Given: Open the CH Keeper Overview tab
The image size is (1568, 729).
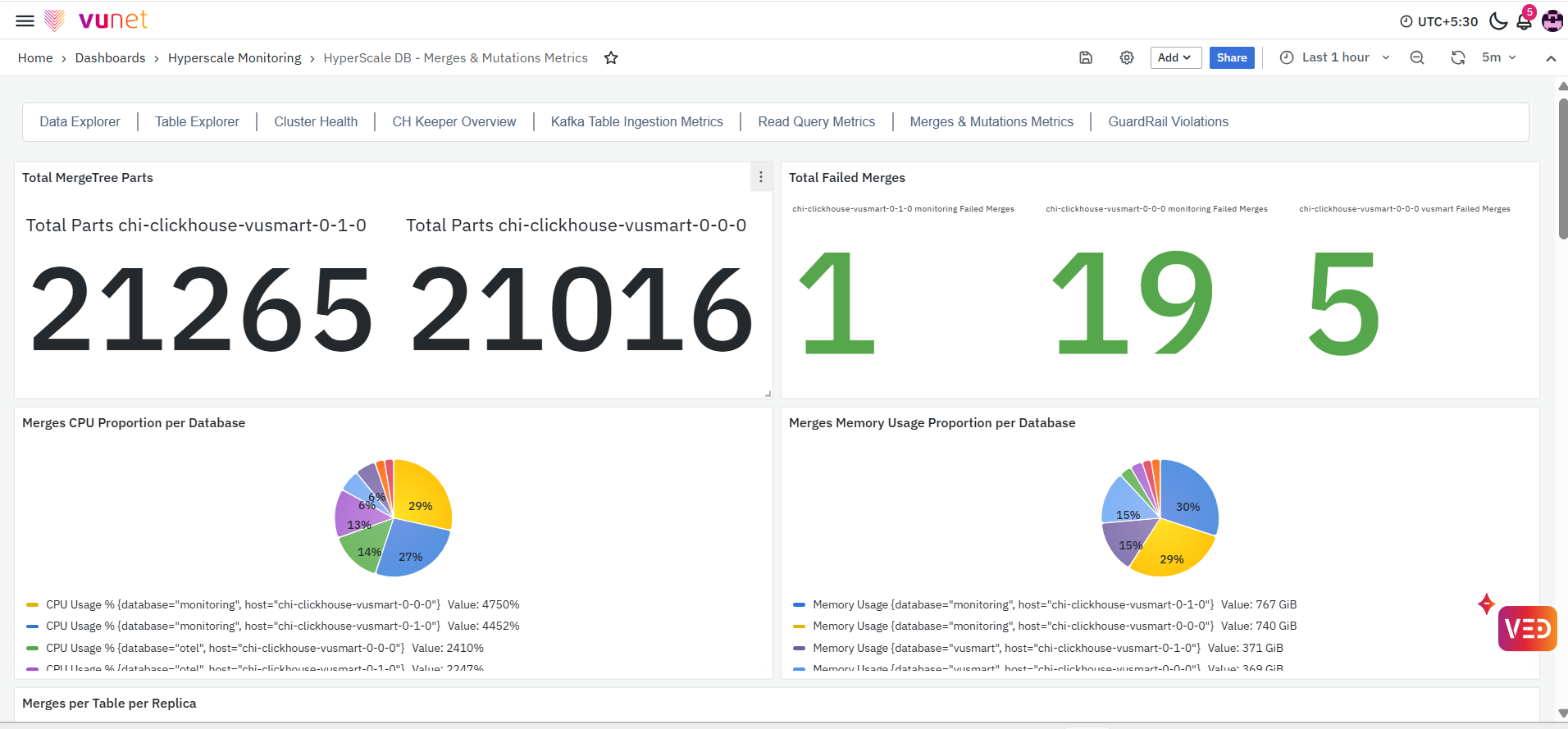Looking at the screenshot, I should point(454,121).
